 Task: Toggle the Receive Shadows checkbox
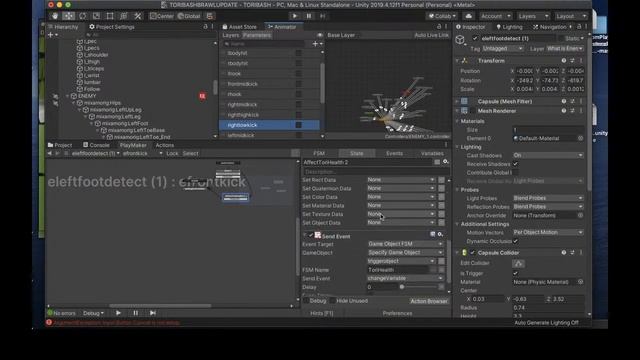[x=515, y=164]
